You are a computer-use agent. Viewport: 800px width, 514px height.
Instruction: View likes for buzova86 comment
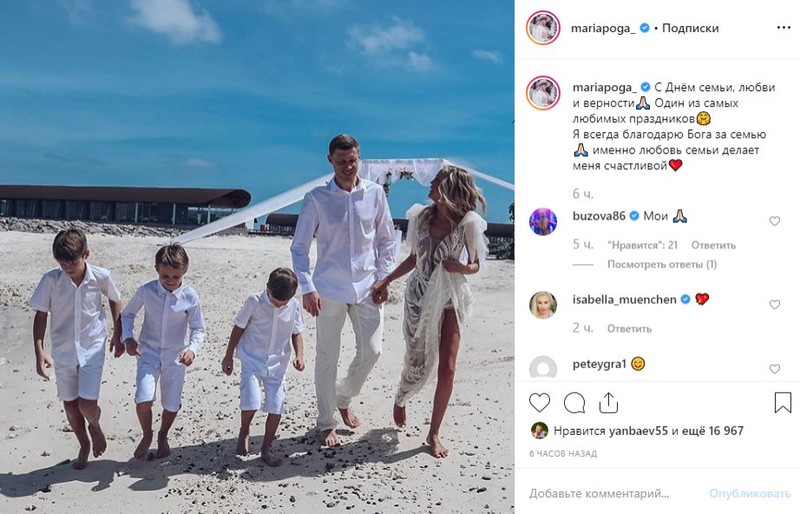point(642,246)
